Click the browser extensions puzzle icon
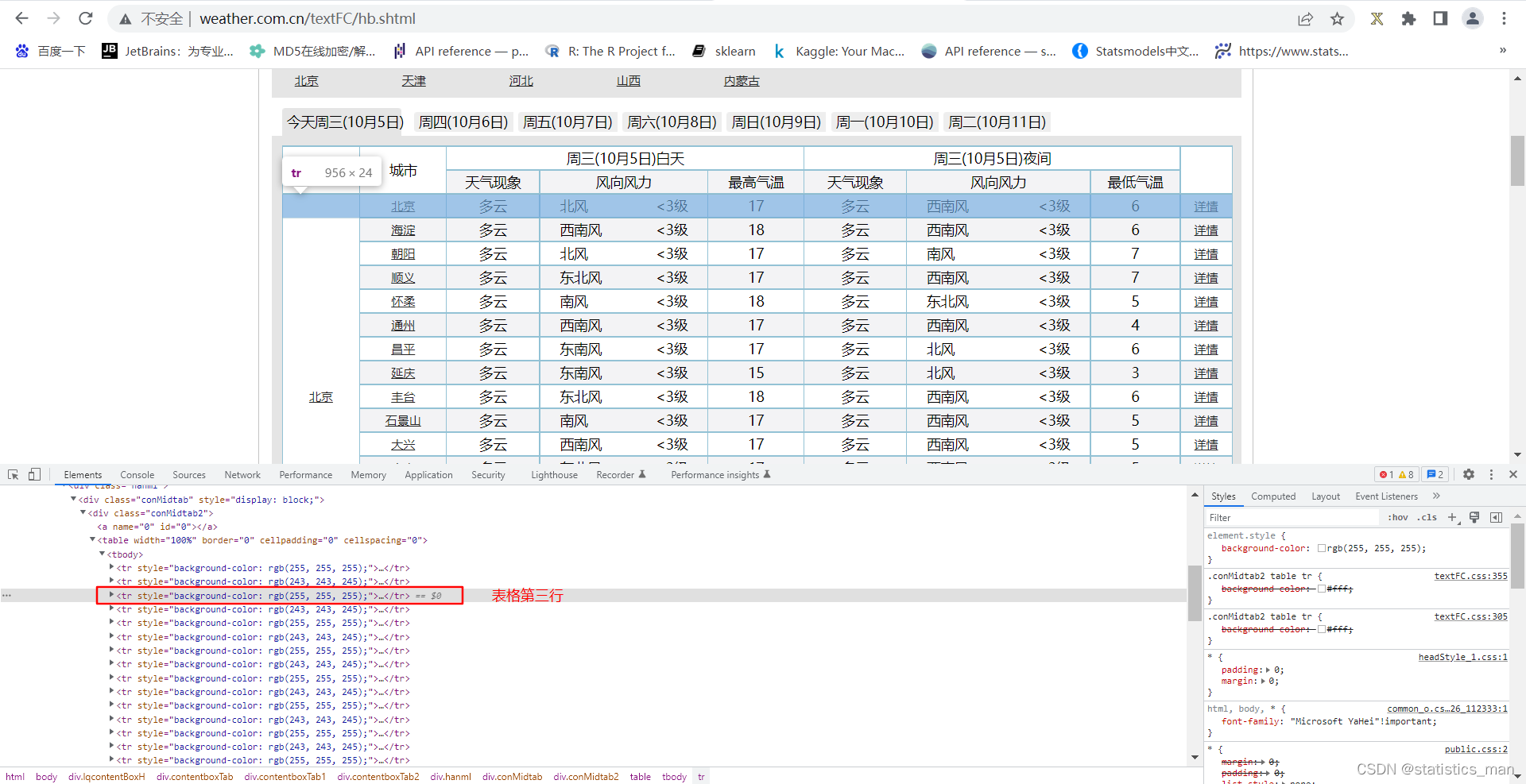Image resolution: width=1526 pixels, height=784 pixels. [x=1408, y=18]
